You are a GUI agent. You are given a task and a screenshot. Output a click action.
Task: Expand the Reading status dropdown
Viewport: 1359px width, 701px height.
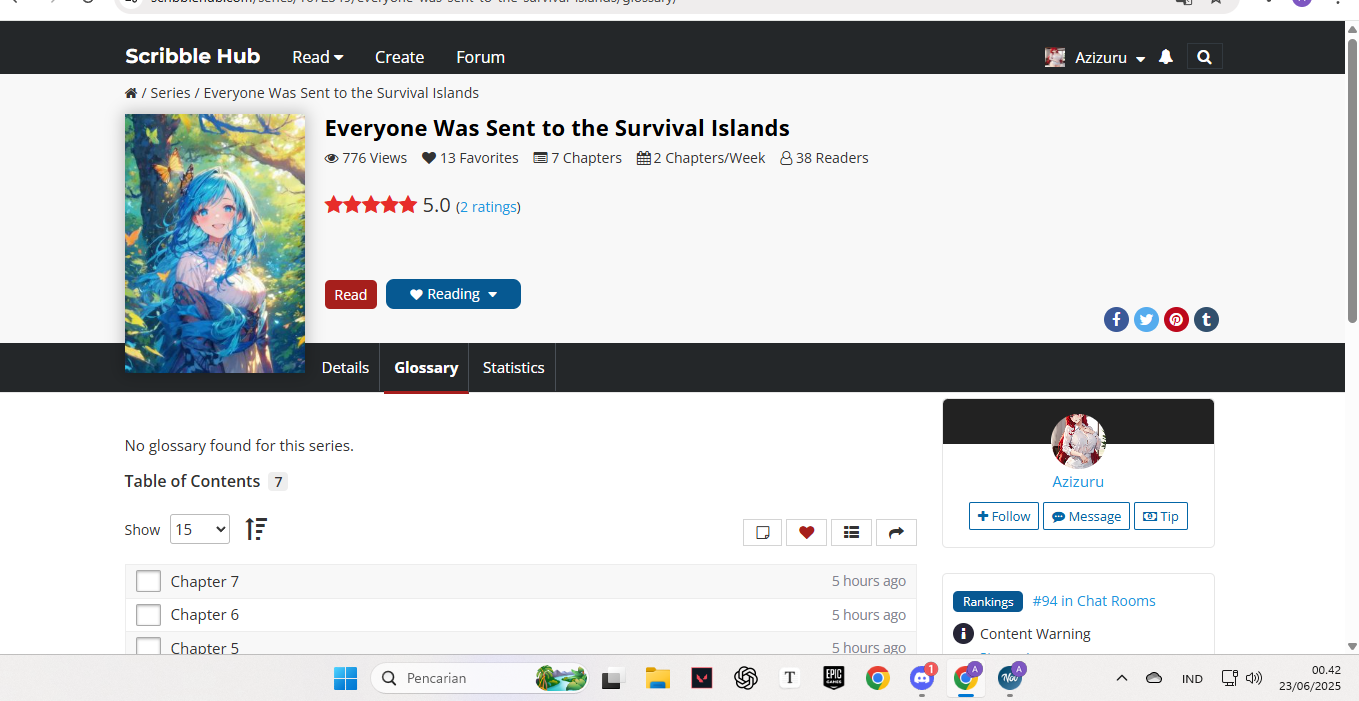(x=453, y=294)
